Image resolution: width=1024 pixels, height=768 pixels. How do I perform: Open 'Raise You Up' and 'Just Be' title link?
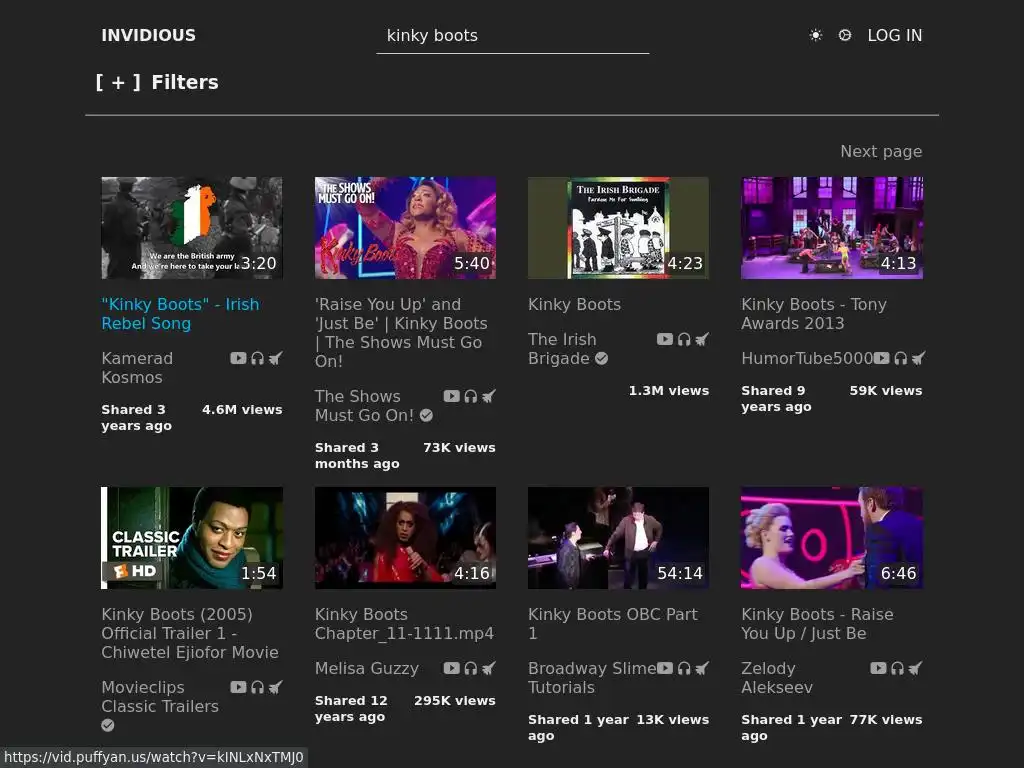pos(401,333)
